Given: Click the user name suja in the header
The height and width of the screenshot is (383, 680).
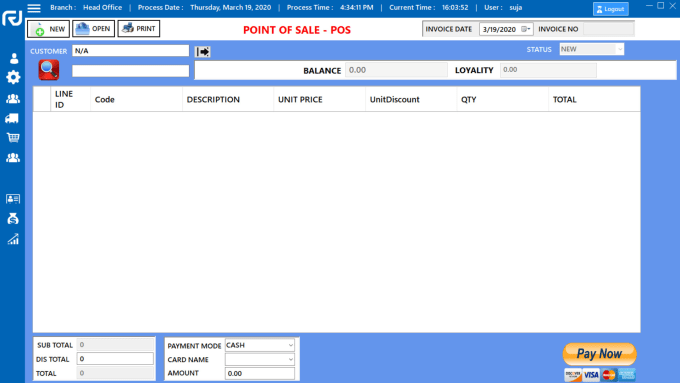Looking at the screenshot, I should [516, 8].
